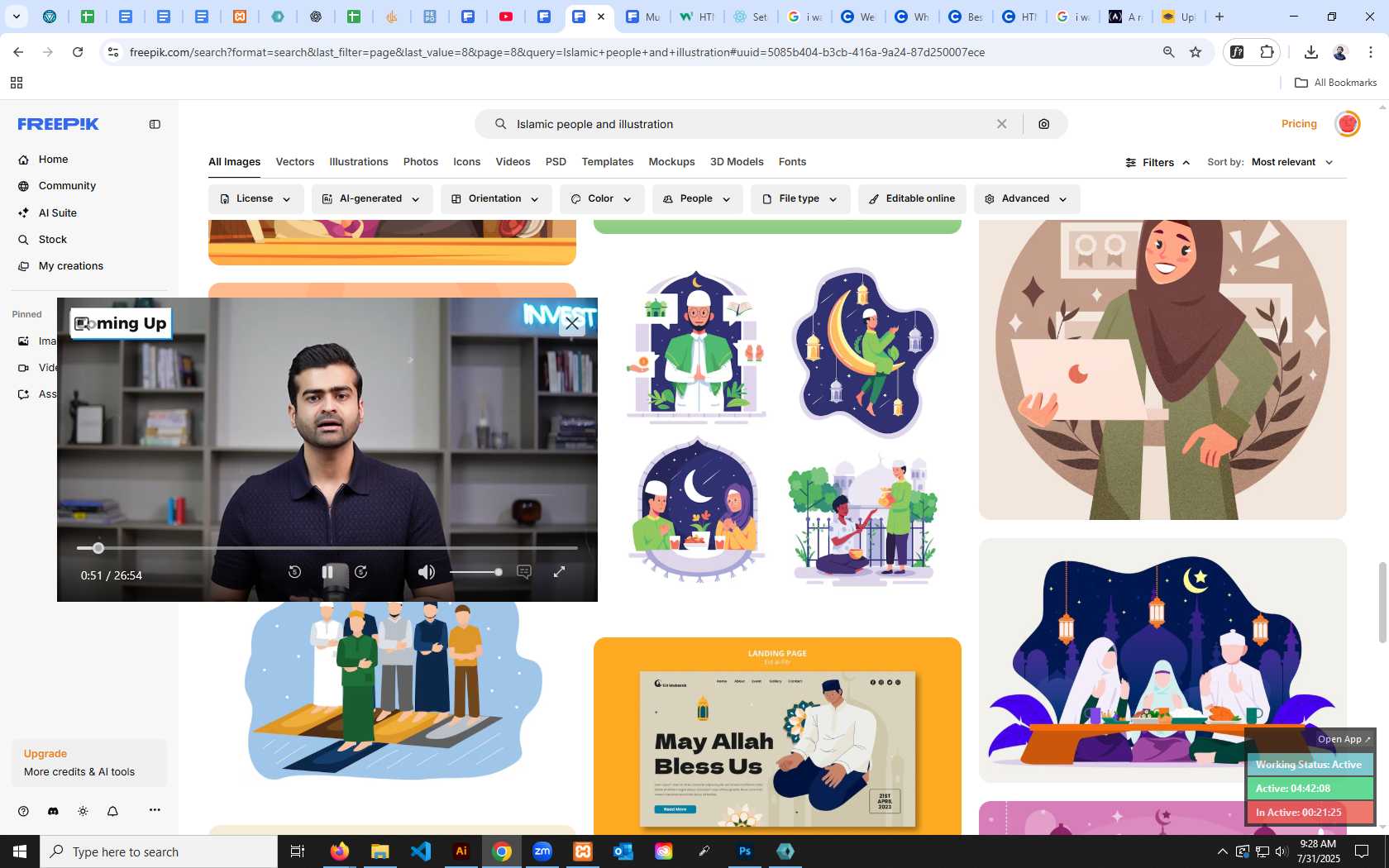
Task: Click the video progress seek bar
Action: click(x=327, y=548)
